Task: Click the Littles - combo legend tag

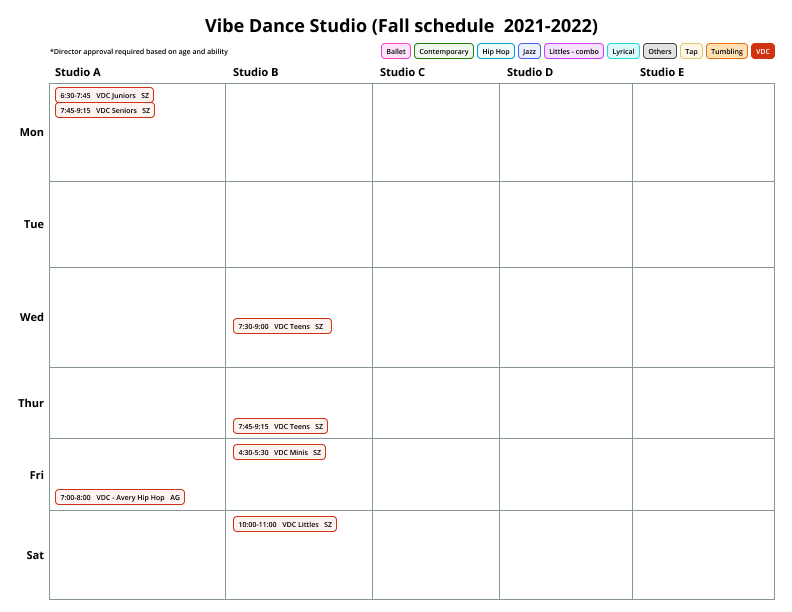Action: 574,51
